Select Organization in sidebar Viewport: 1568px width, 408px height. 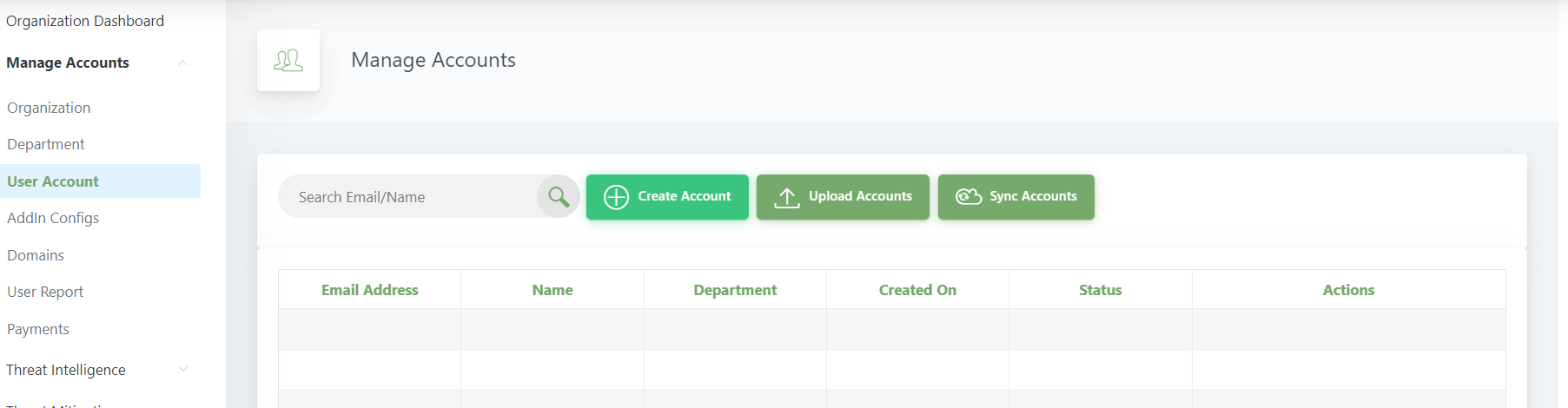click(x=49, y=108)
